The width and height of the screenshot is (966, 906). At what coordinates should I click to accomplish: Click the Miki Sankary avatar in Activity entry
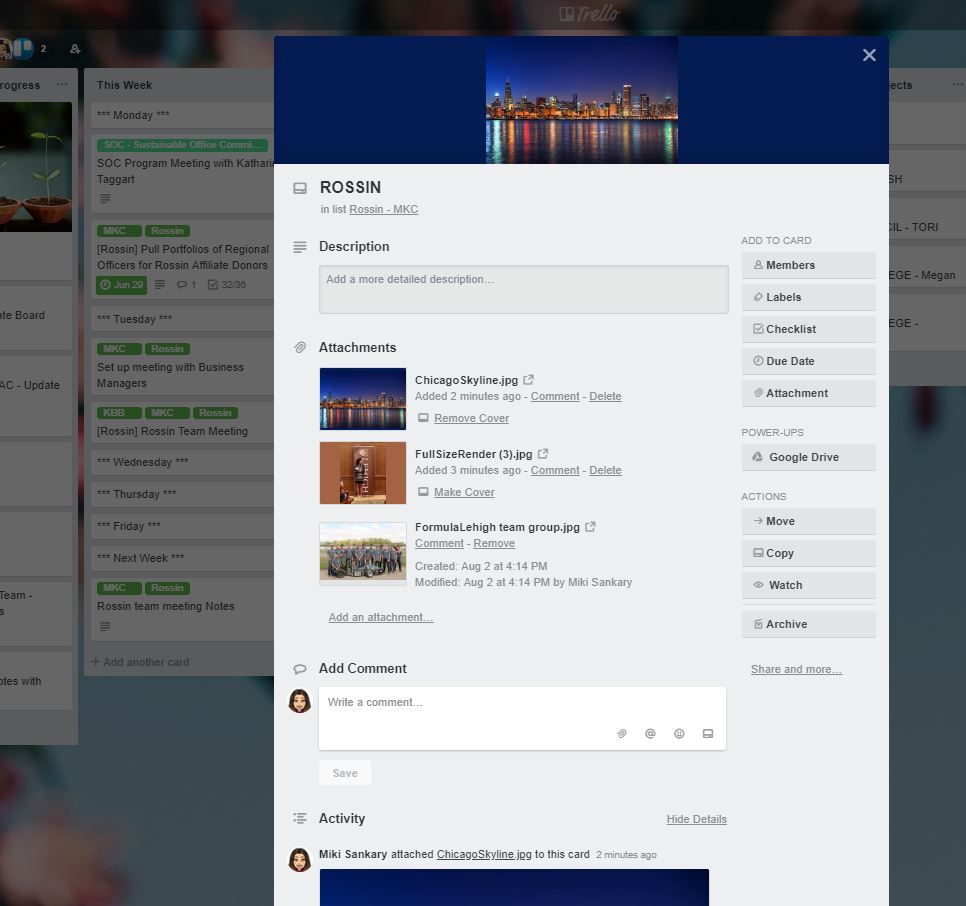(x=300, y=860)
